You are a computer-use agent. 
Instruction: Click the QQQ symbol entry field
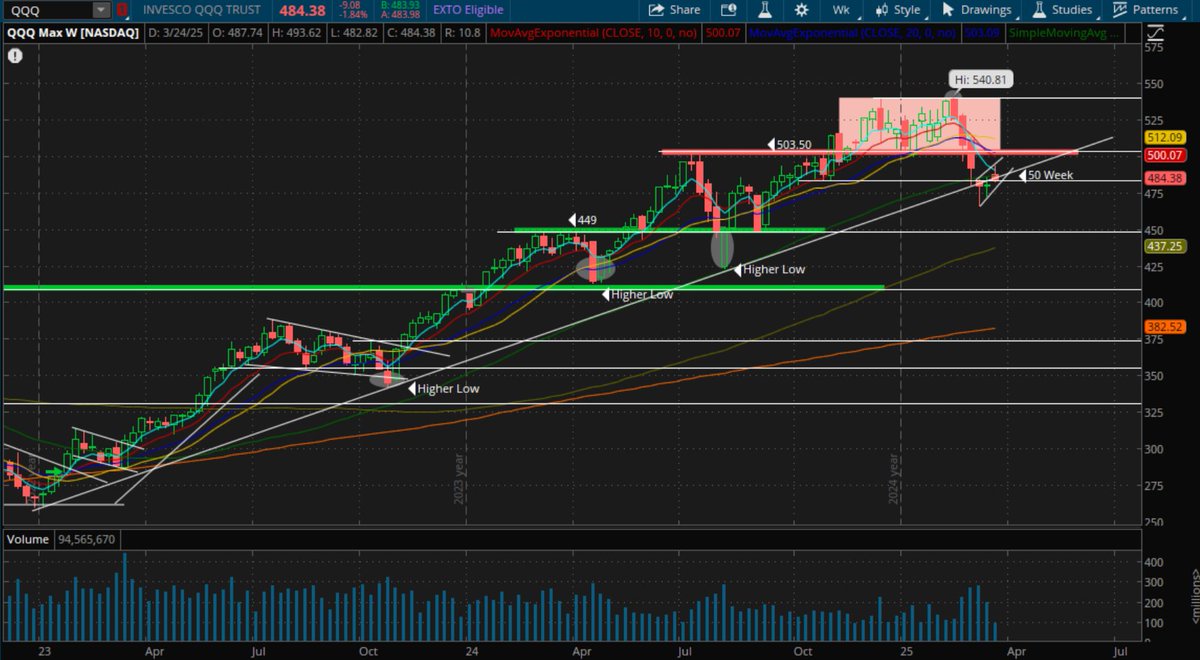point(48,10)
